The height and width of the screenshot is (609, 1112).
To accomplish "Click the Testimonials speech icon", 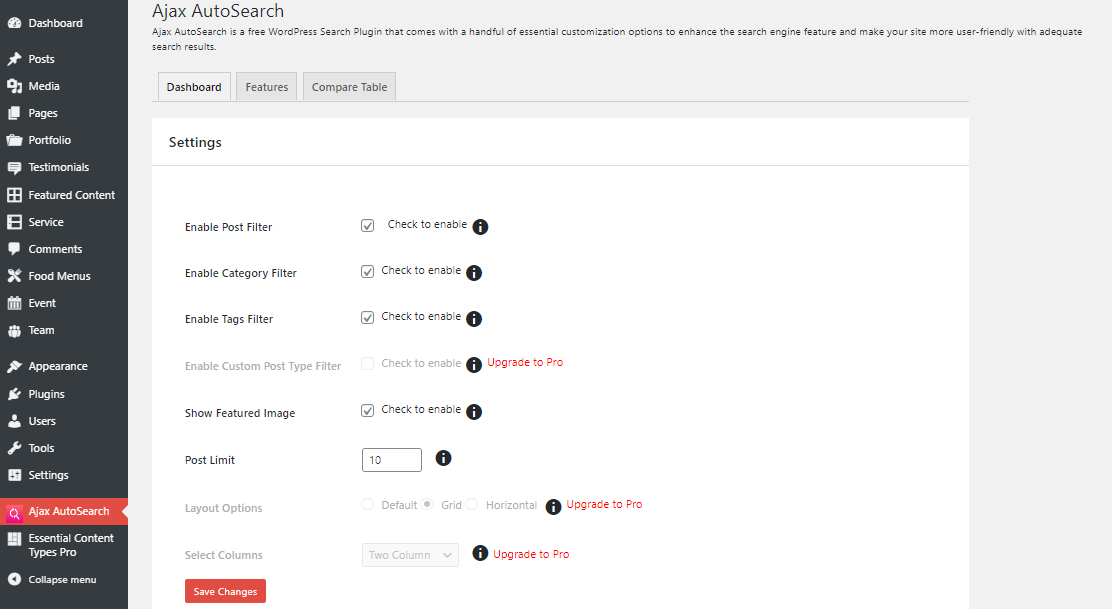I will tap(14, 167).
